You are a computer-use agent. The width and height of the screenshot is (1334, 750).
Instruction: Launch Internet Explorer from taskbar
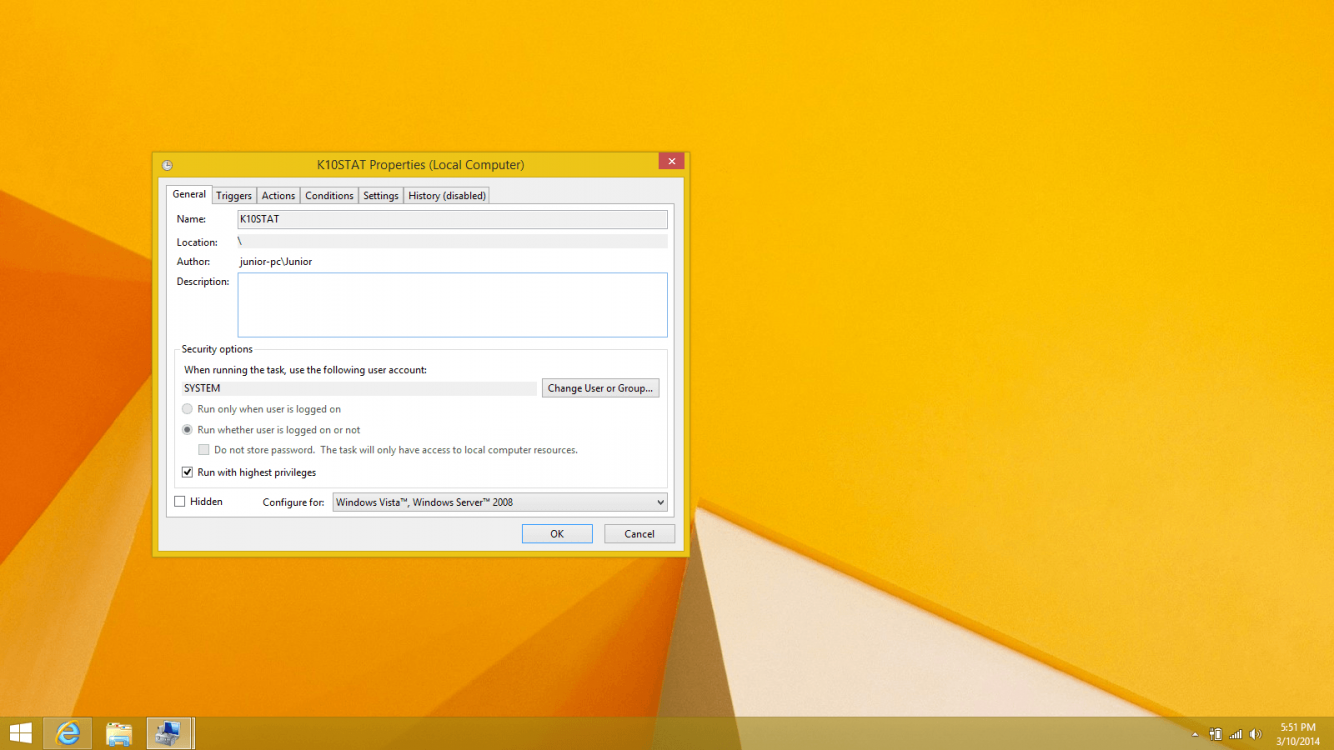pos(68,733)
